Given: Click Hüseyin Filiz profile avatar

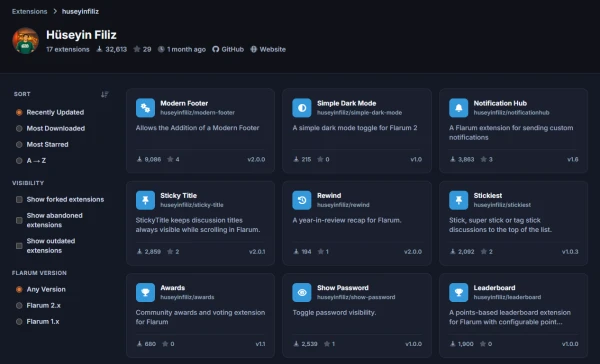Looking at the screenshot, I should click(26, 41).
